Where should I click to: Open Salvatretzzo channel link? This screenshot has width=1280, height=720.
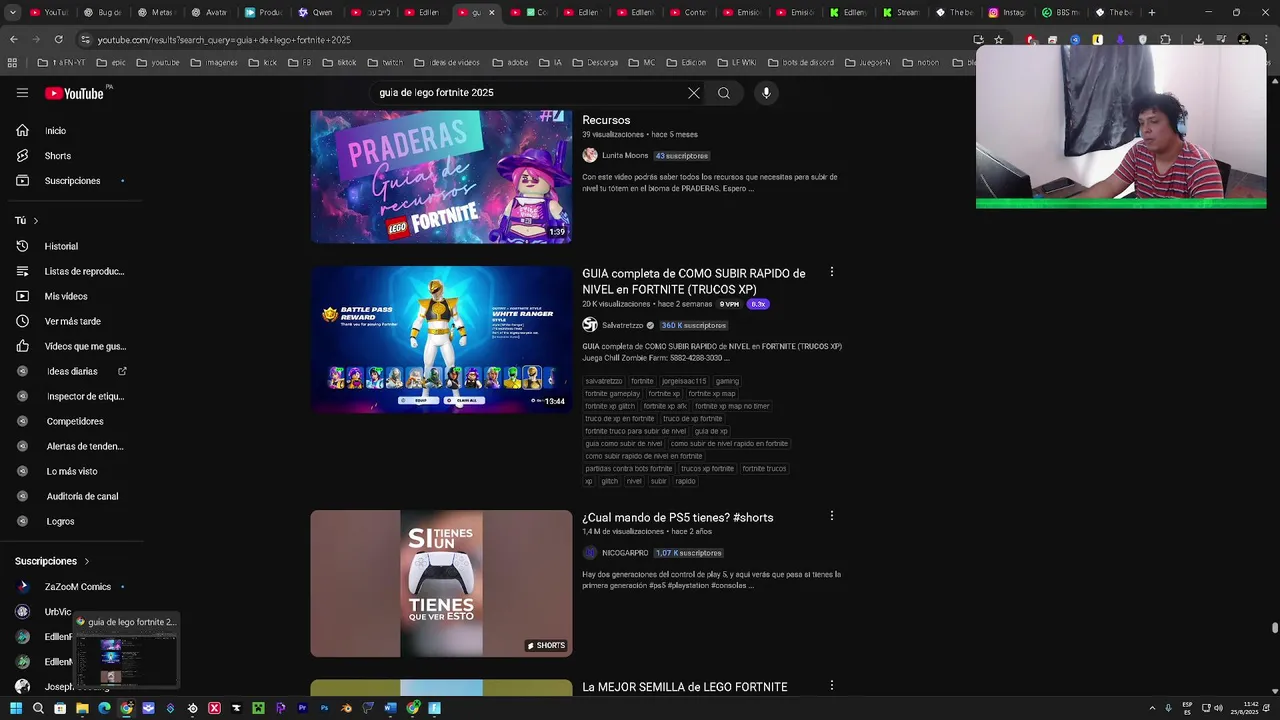click(x=623, y=325)
